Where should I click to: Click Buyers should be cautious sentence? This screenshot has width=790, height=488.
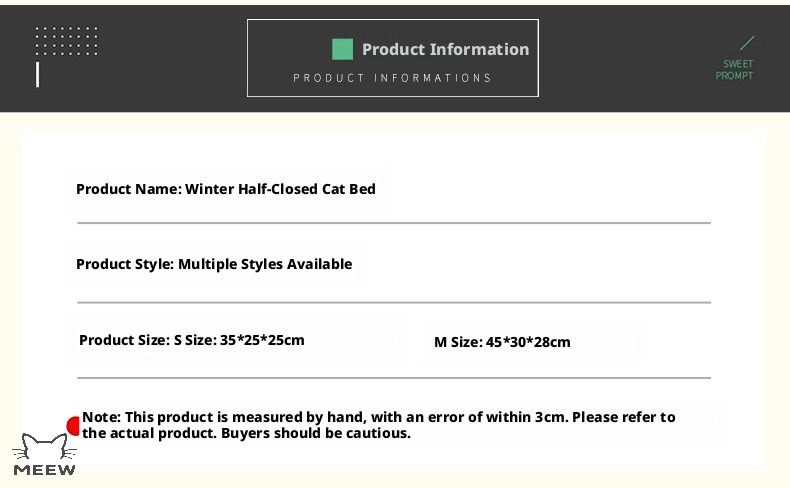316,433
